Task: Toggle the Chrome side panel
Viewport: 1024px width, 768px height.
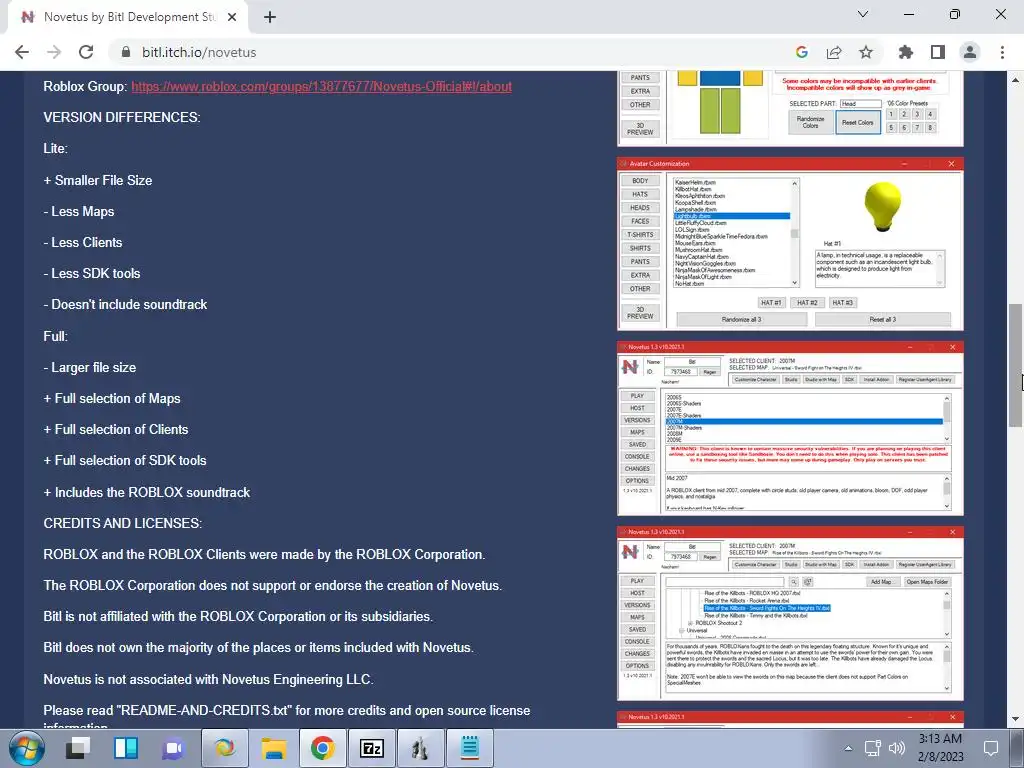Action: (x=938, y=52)
